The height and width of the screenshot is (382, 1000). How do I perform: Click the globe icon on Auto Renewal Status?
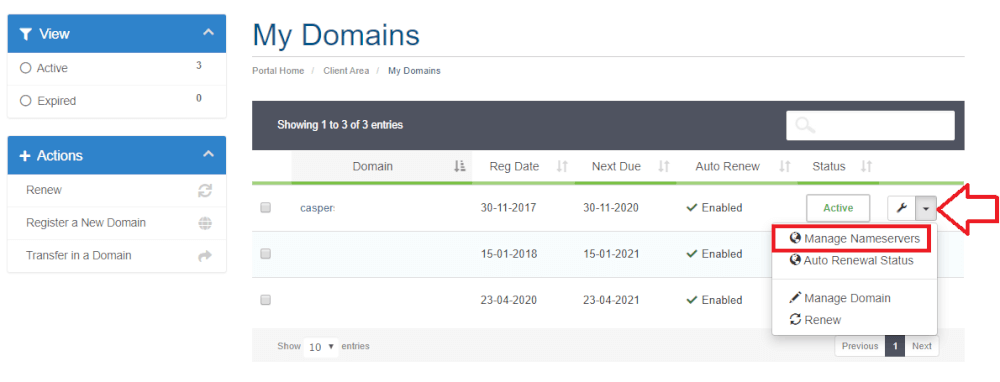[x=795, y=260]
